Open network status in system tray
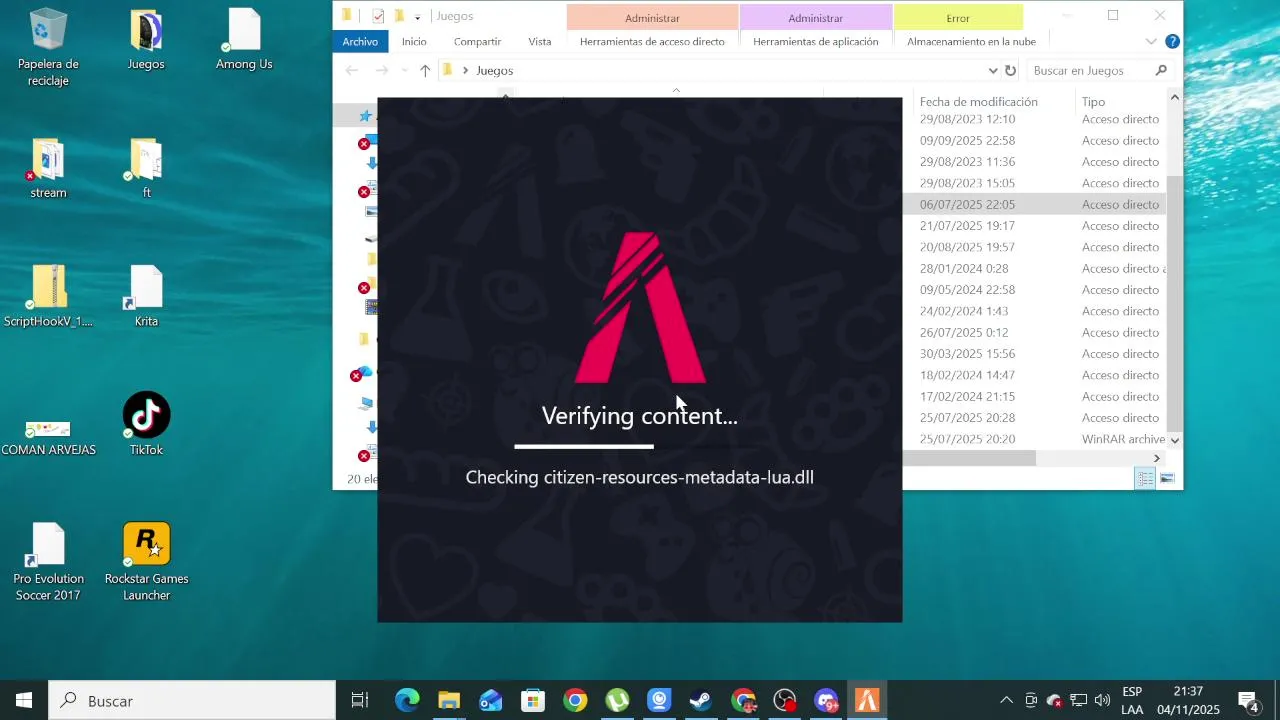This screenshot has width=1280, height=720. tap(1078, 701)
